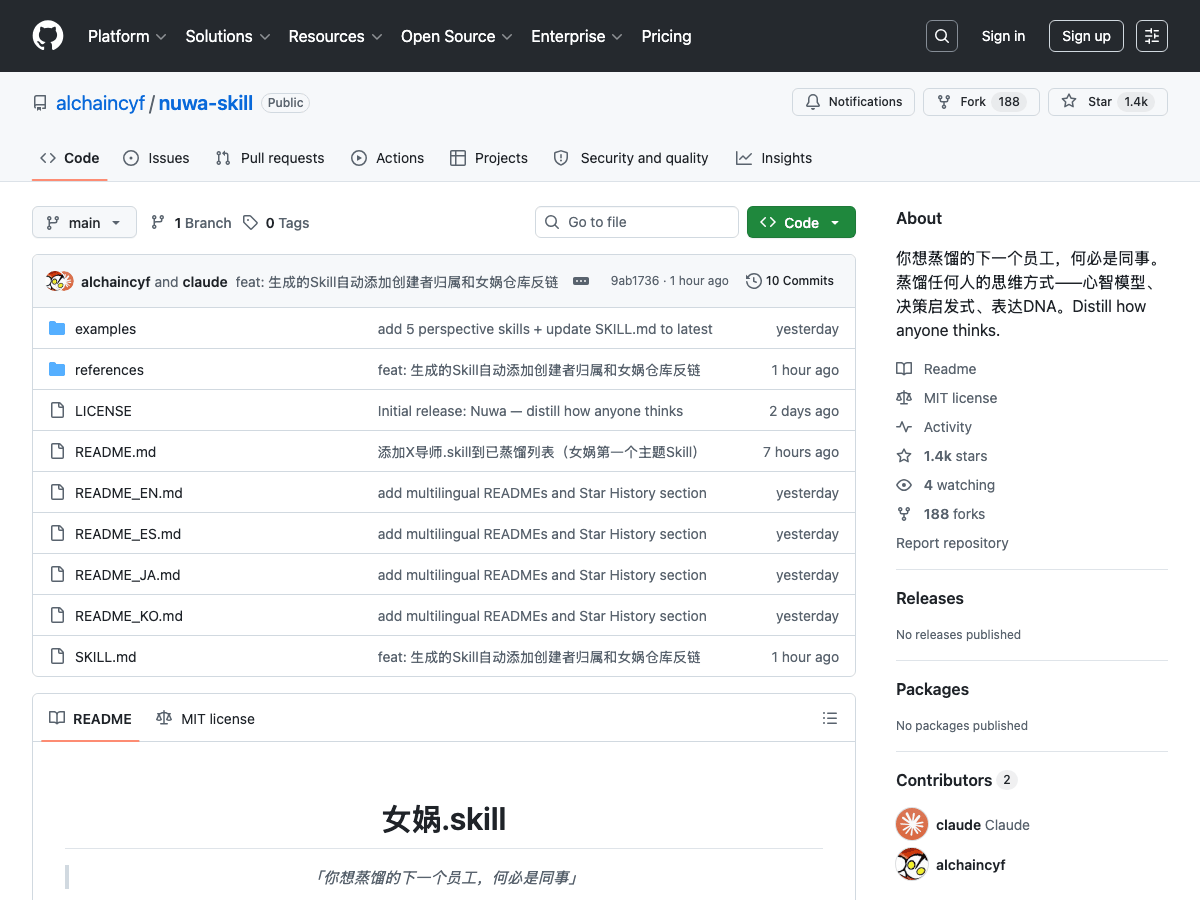Switch to the Issues tab
The height and width of the screenshot is (900, 1200).
(x=156, y=158)
